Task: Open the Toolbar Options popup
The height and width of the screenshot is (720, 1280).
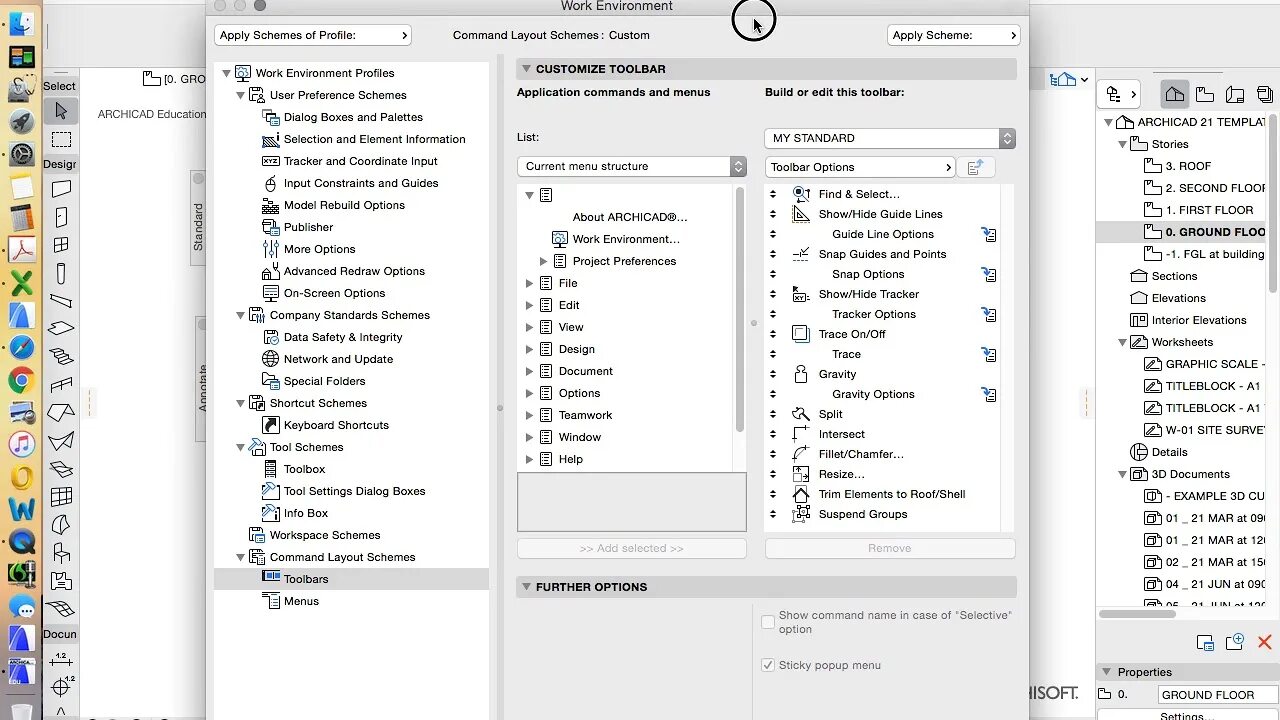Action: [x=860, y=167]
